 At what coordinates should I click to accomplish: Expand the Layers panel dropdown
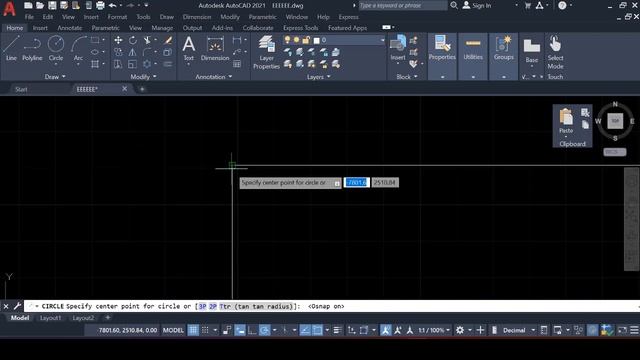point(318,77)
